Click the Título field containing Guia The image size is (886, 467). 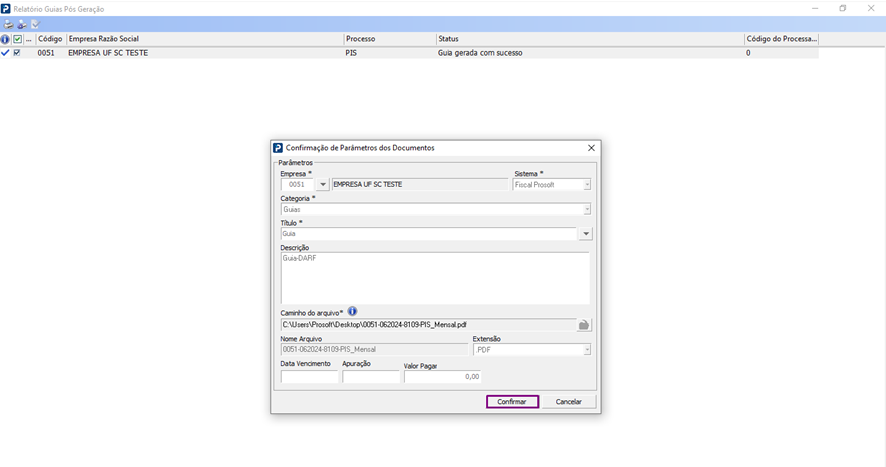click(429, 234)
